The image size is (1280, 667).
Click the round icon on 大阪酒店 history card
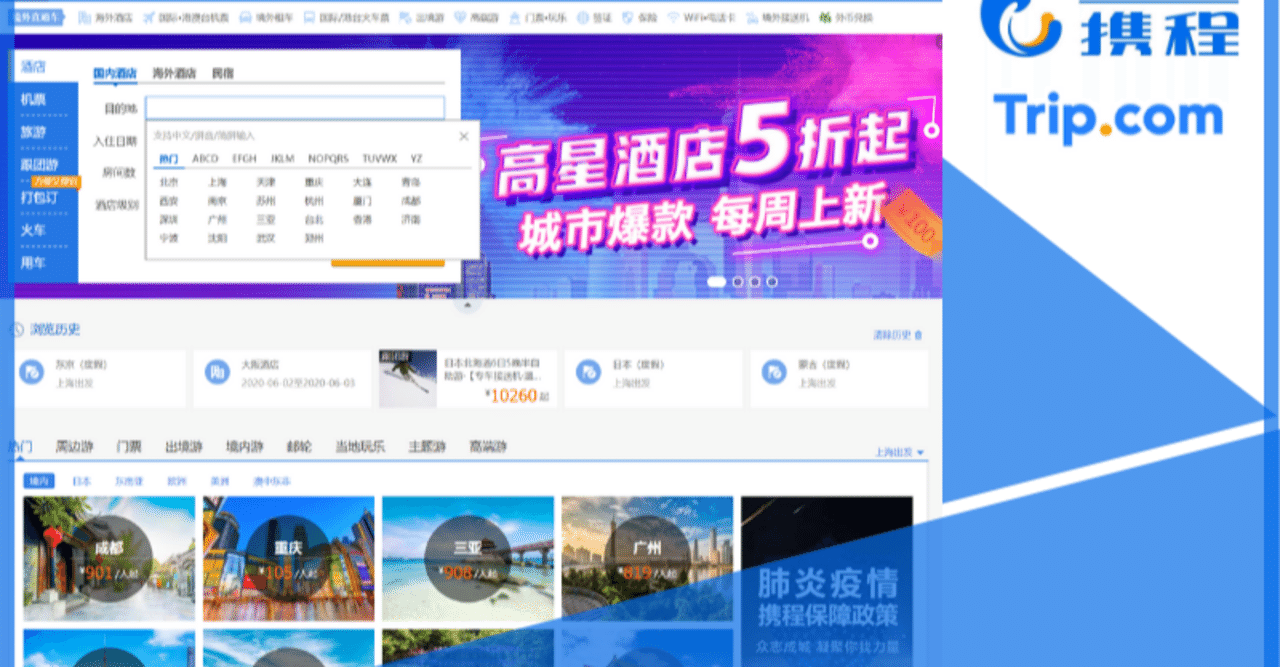[x=216, y=373]
